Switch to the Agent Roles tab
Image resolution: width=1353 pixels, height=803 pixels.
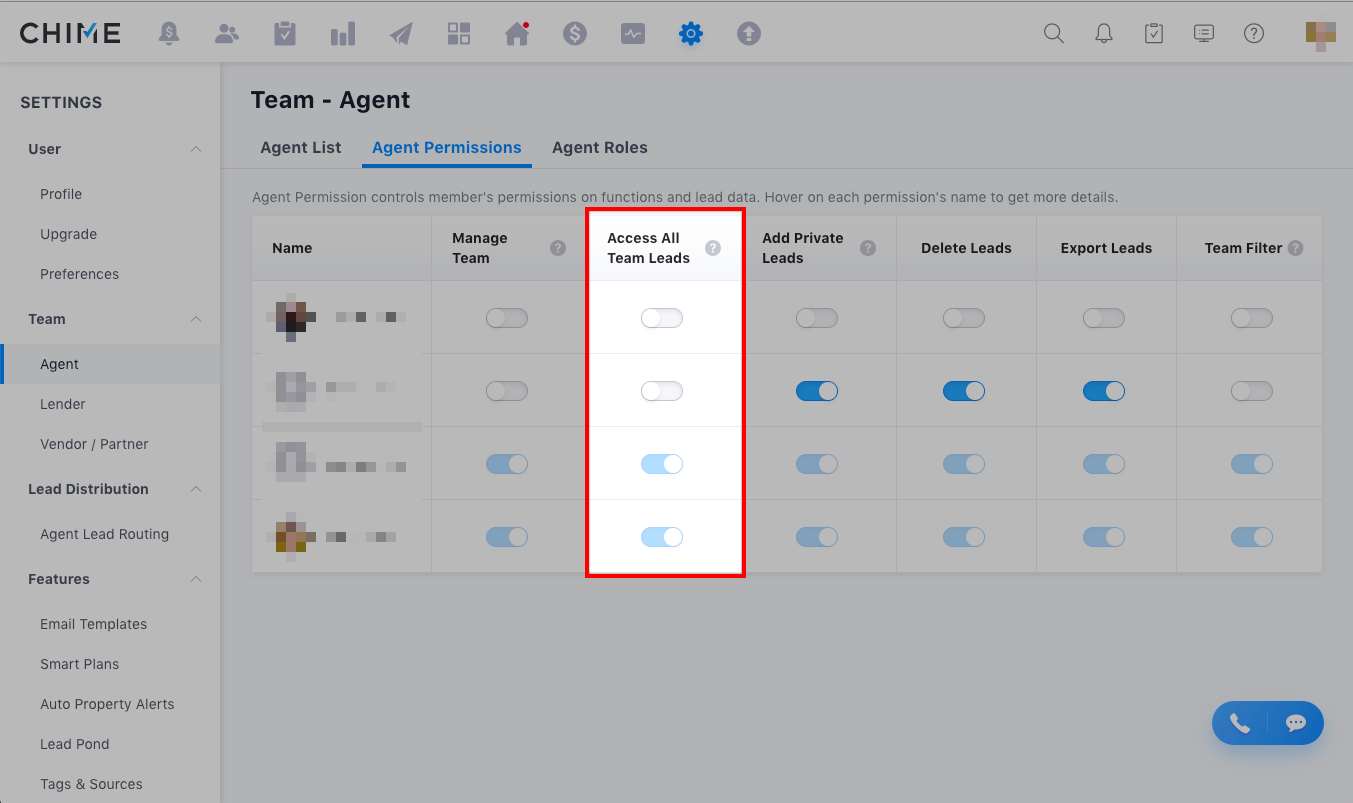599,147
